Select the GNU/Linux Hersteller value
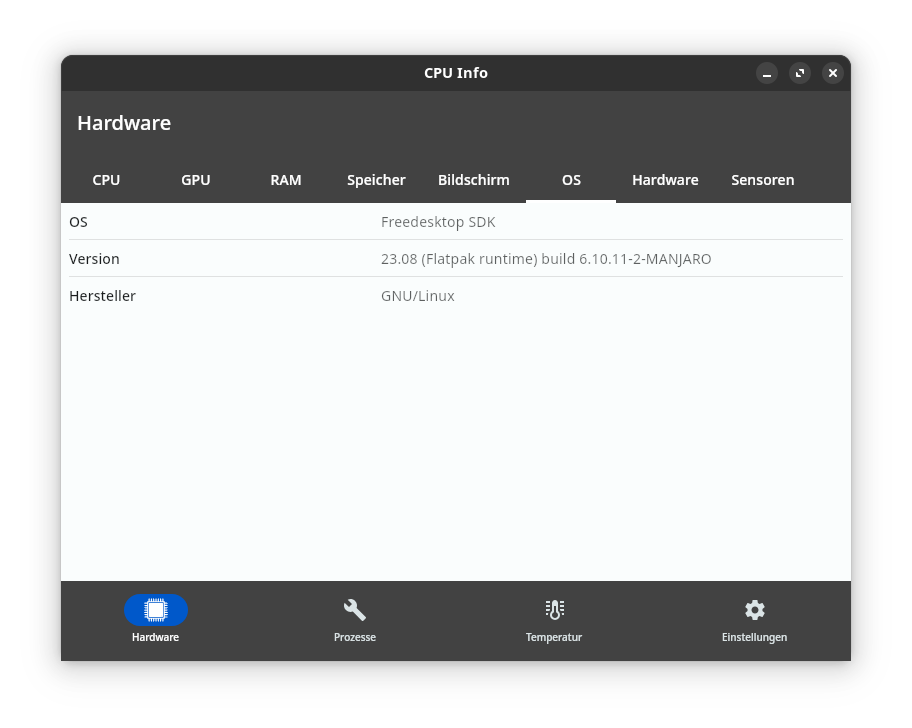 [418, 296]
